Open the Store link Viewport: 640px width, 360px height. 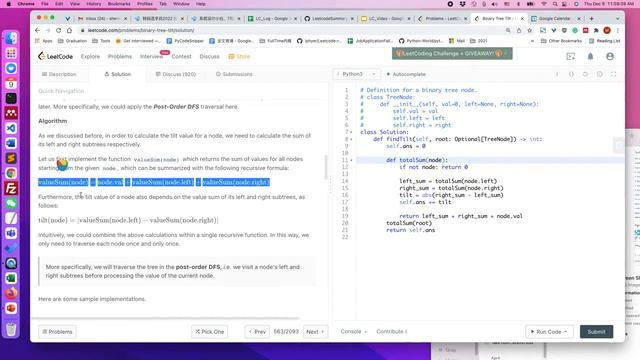click(x=239, y=56)
